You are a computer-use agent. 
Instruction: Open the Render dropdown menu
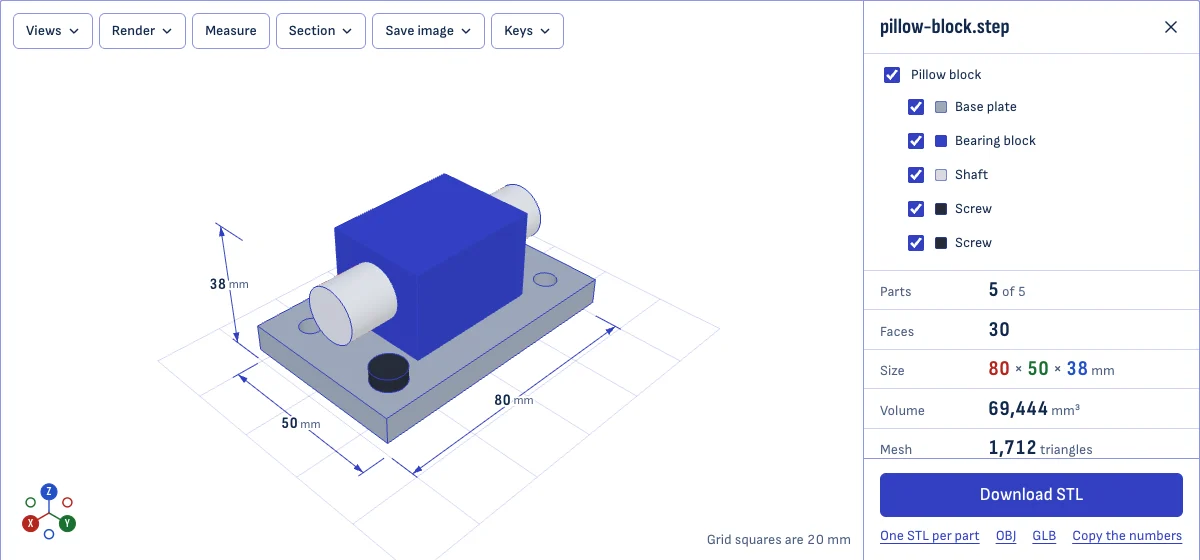[142, 31]
